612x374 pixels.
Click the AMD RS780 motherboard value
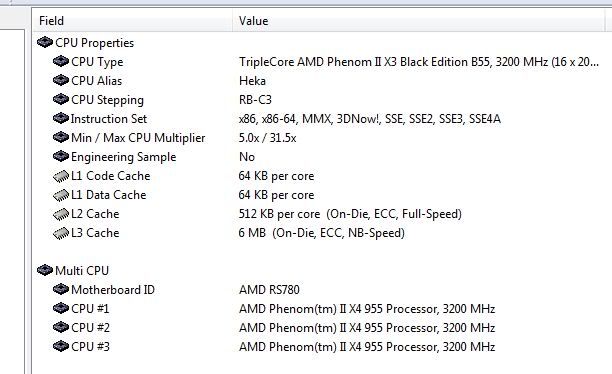pyautogui.click(x=269, y=290)
